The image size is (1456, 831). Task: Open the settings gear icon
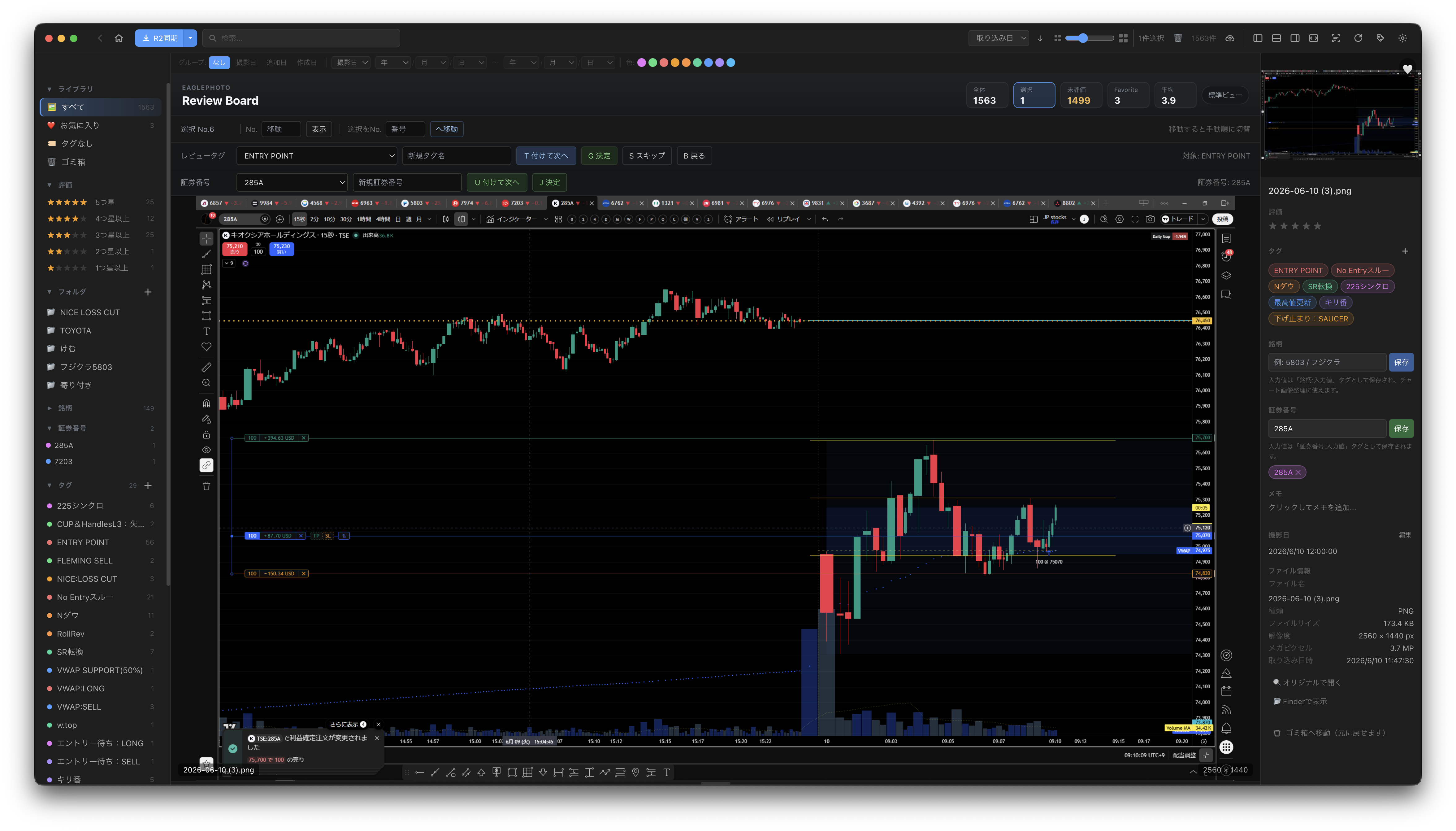pyautogui.click(x=1402, y=38)
